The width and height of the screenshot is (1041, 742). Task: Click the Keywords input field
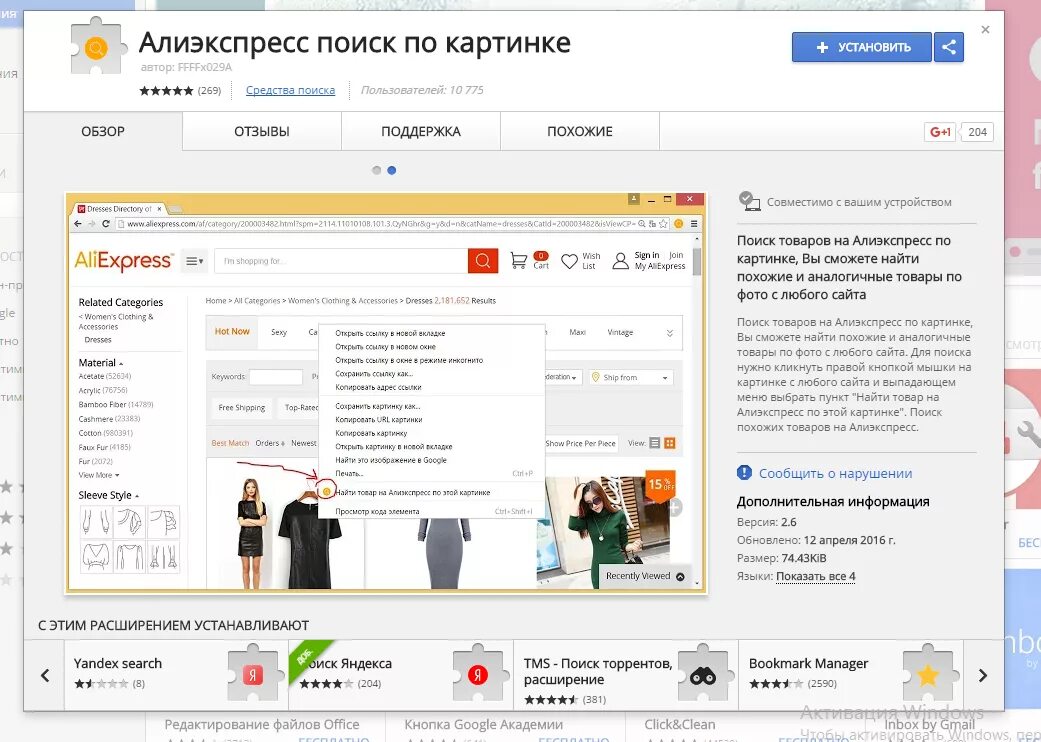(x=276, y=377)
